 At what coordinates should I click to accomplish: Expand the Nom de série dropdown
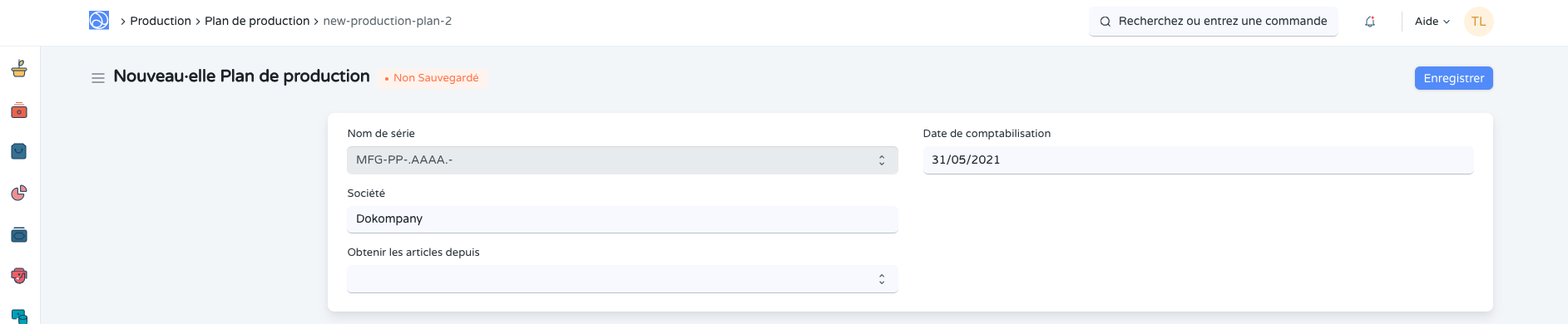(x=622, y=160)
